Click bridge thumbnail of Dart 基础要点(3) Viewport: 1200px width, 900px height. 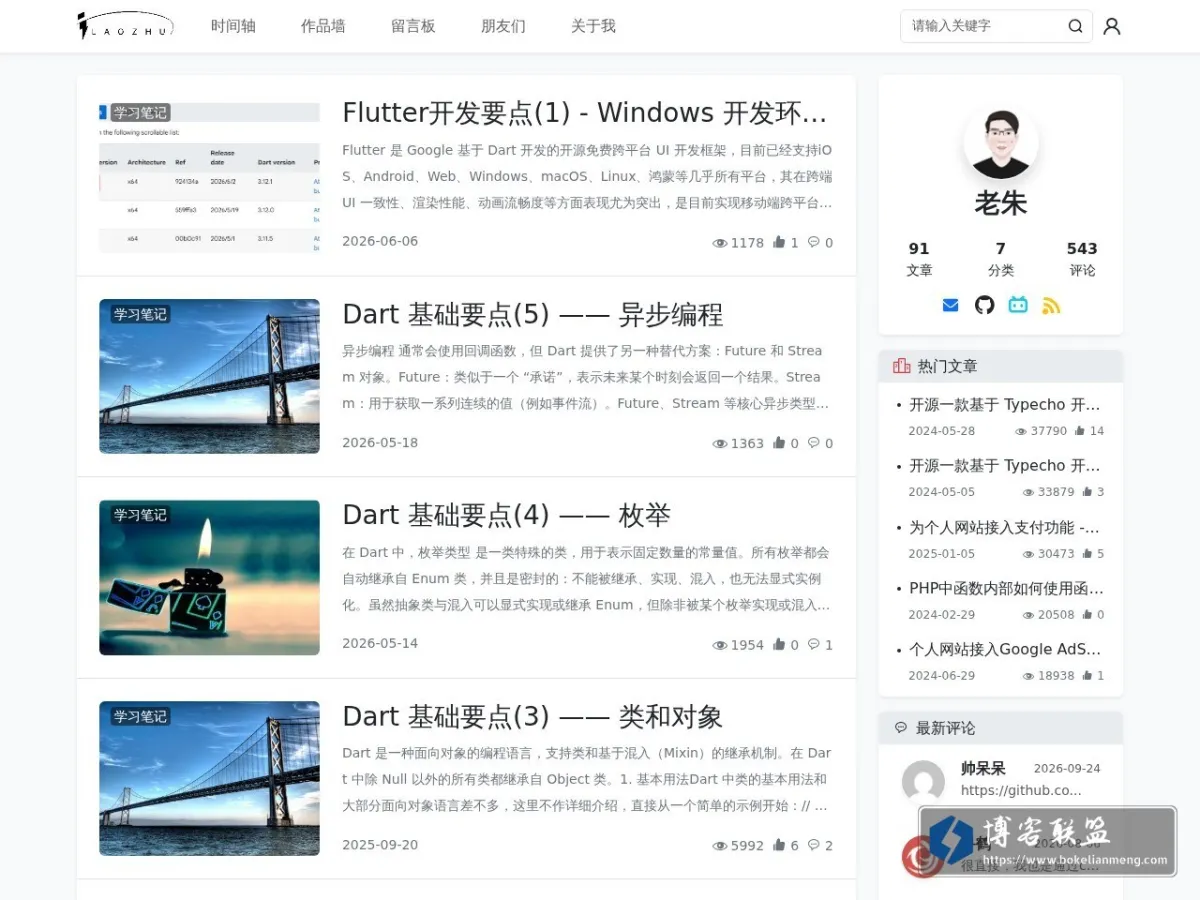[209, 778]
